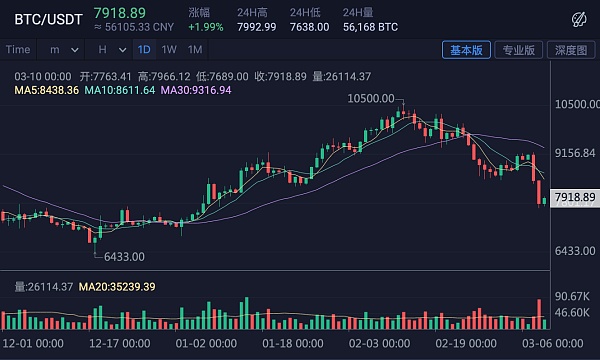Image resolution: width=600 pixels, height=360 pixels.
Task: Click the 基本版 button
Action: [x=466, y=50]
